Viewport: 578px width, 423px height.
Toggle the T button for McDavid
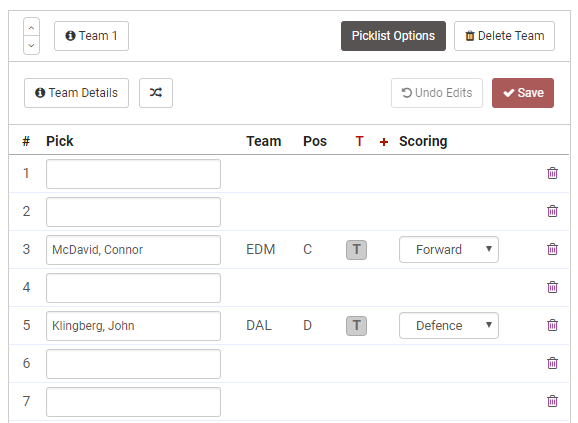[356, 250]
